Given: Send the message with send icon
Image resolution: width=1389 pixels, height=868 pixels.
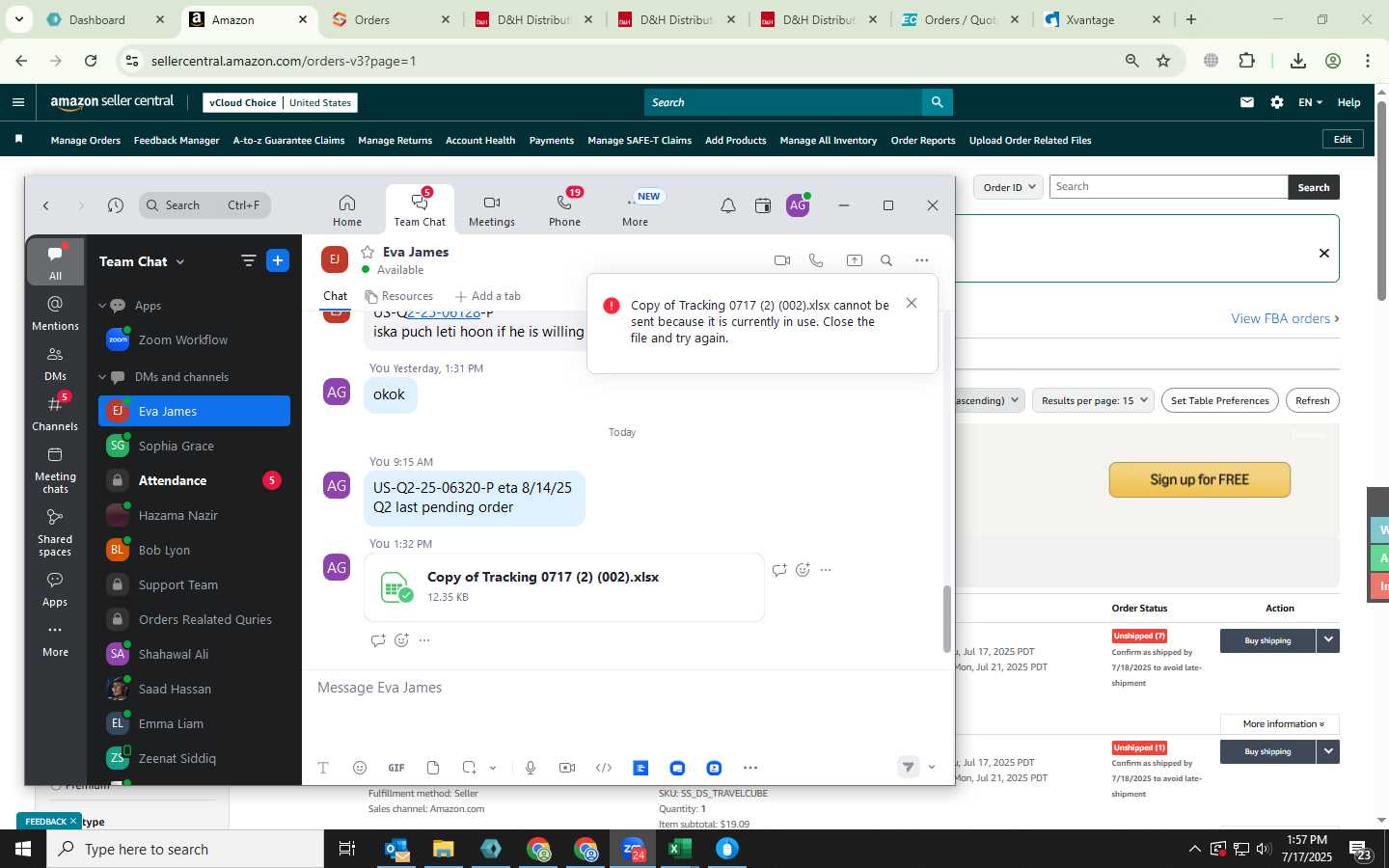Looking at the screenshot, I should tap(908, 767).
